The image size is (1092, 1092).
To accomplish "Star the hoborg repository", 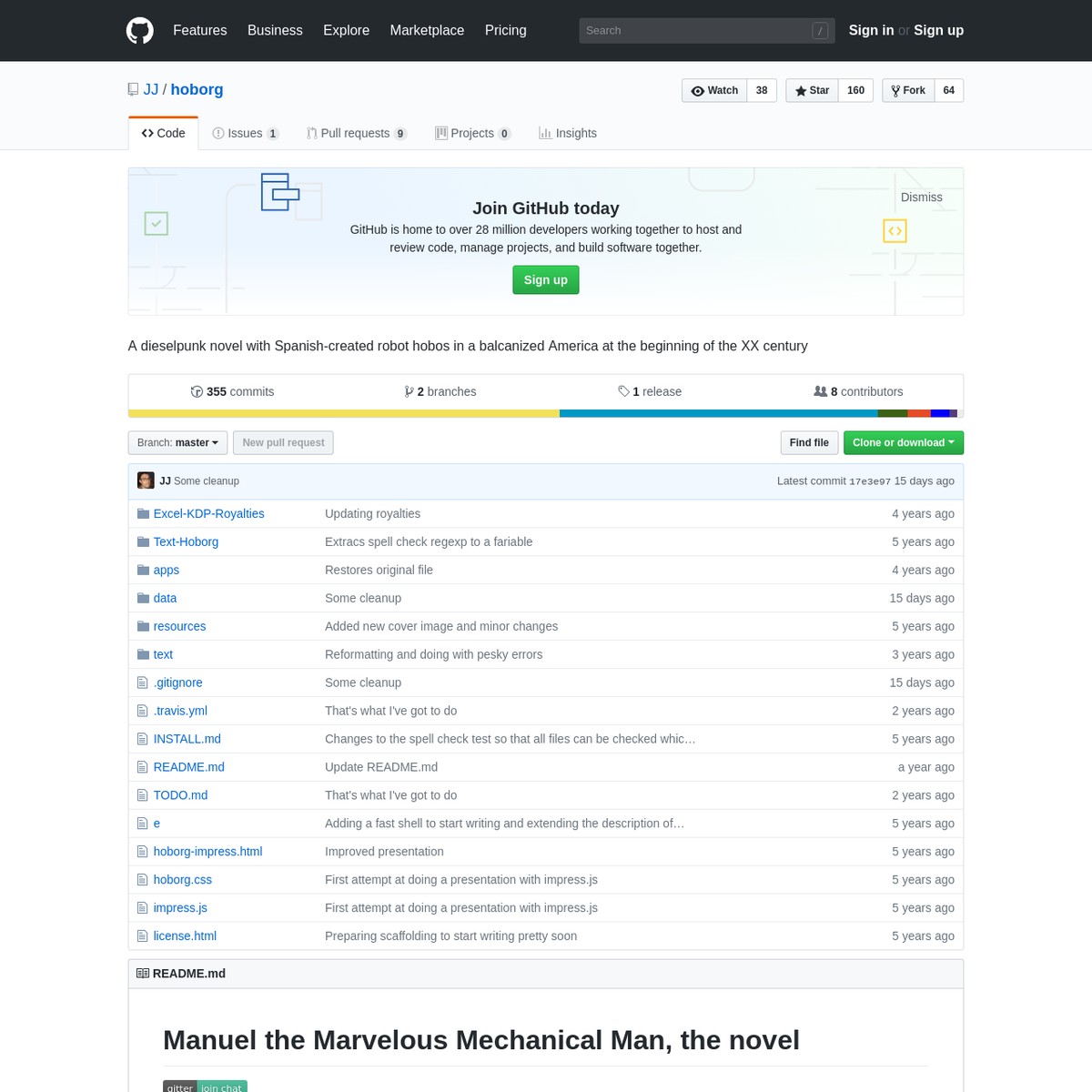I will coord(812,90).
